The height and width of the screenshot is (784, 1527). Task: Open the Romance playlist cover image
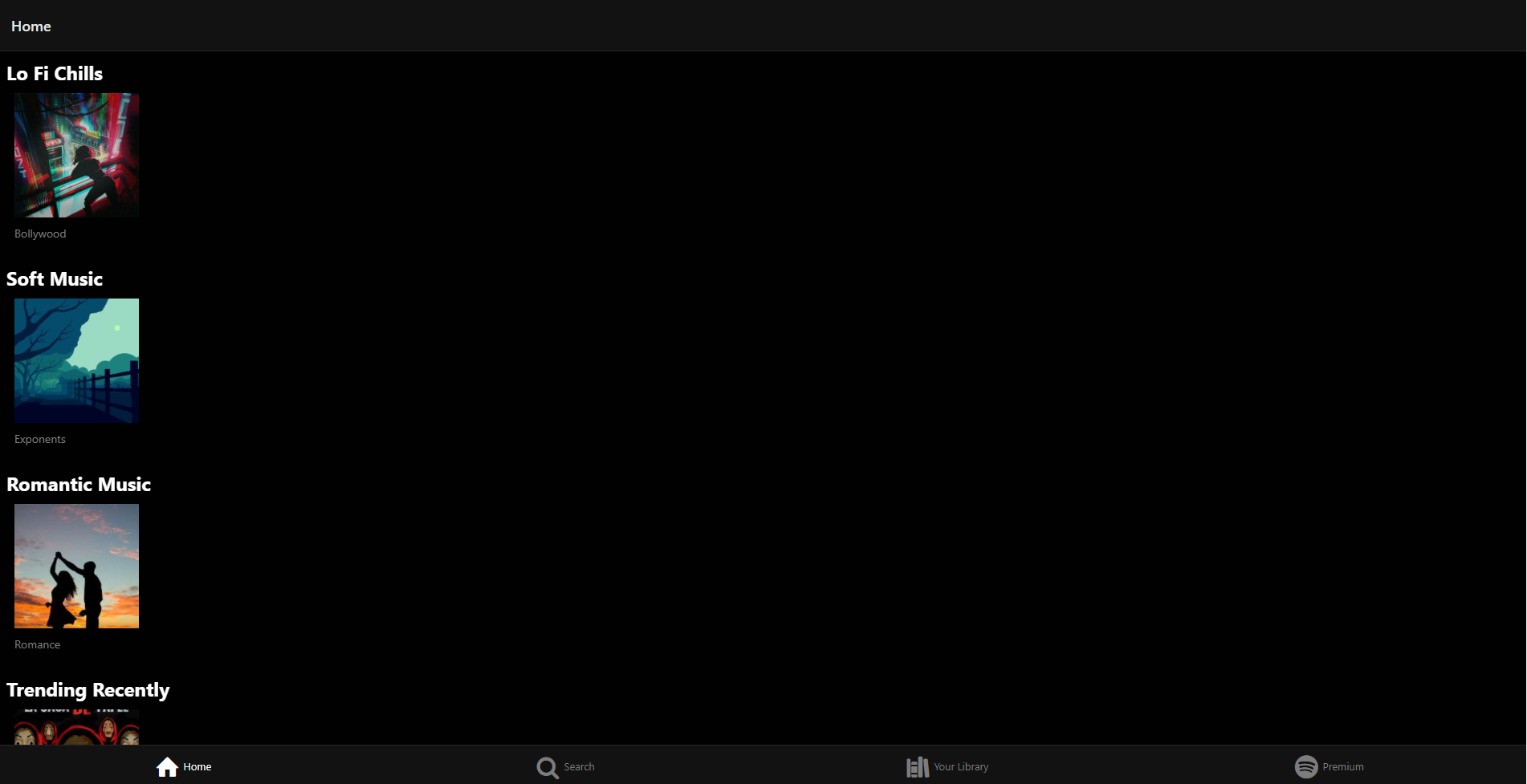click(76, 566)
